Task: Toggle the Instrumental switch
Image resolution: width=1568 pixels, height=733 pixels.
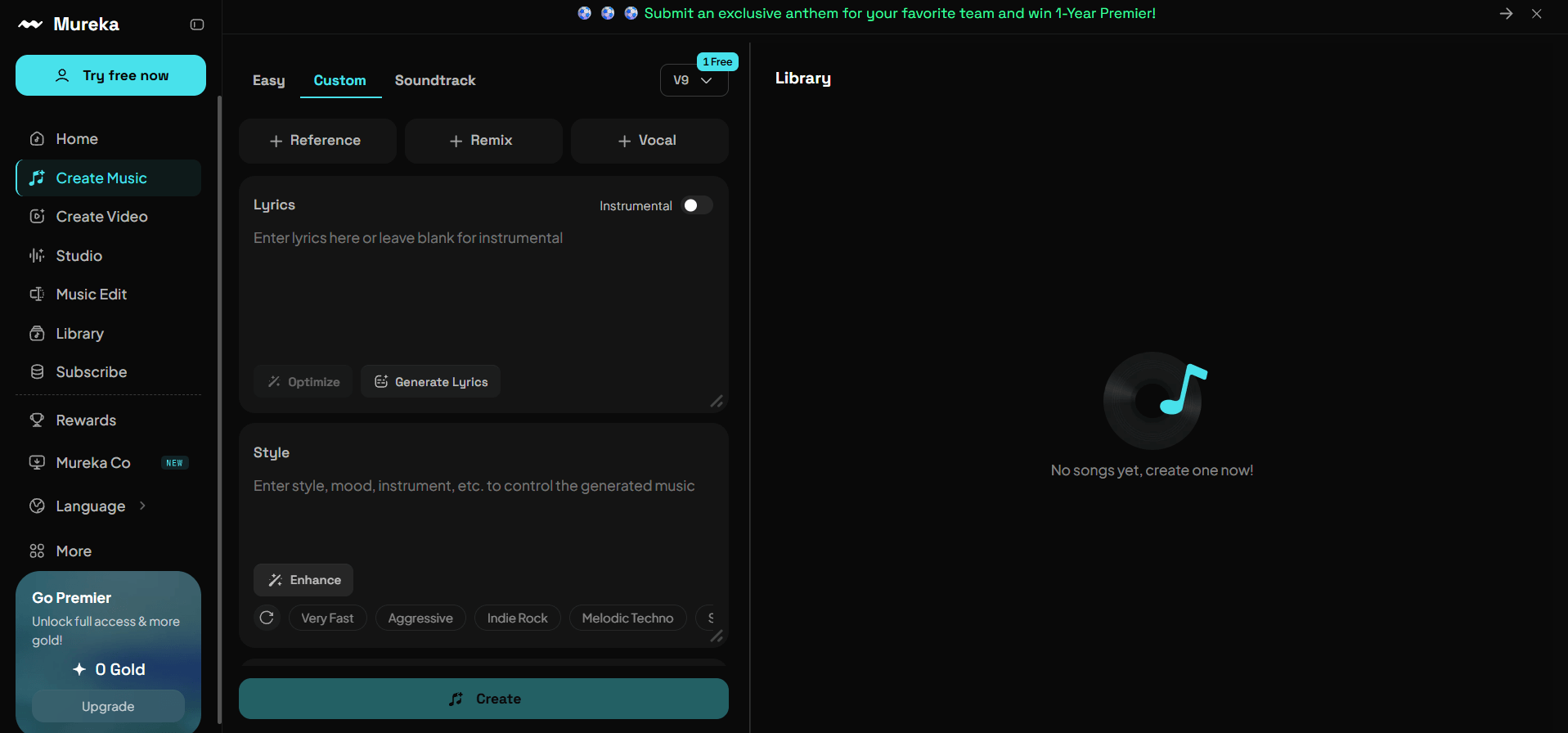Action: click(x=698, y=205)
